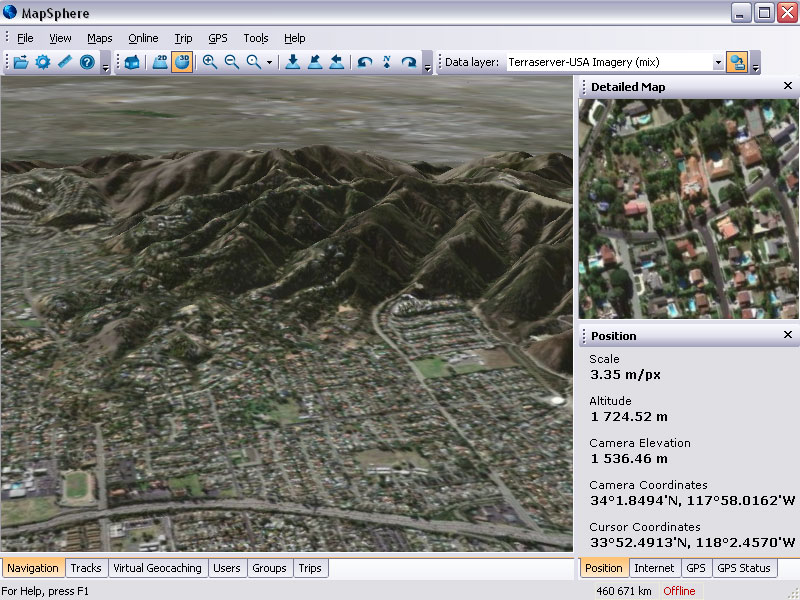Expand the first toolbar's overflow options
Viewport: 800px width, 600px height.
click(x=106, y=63)
